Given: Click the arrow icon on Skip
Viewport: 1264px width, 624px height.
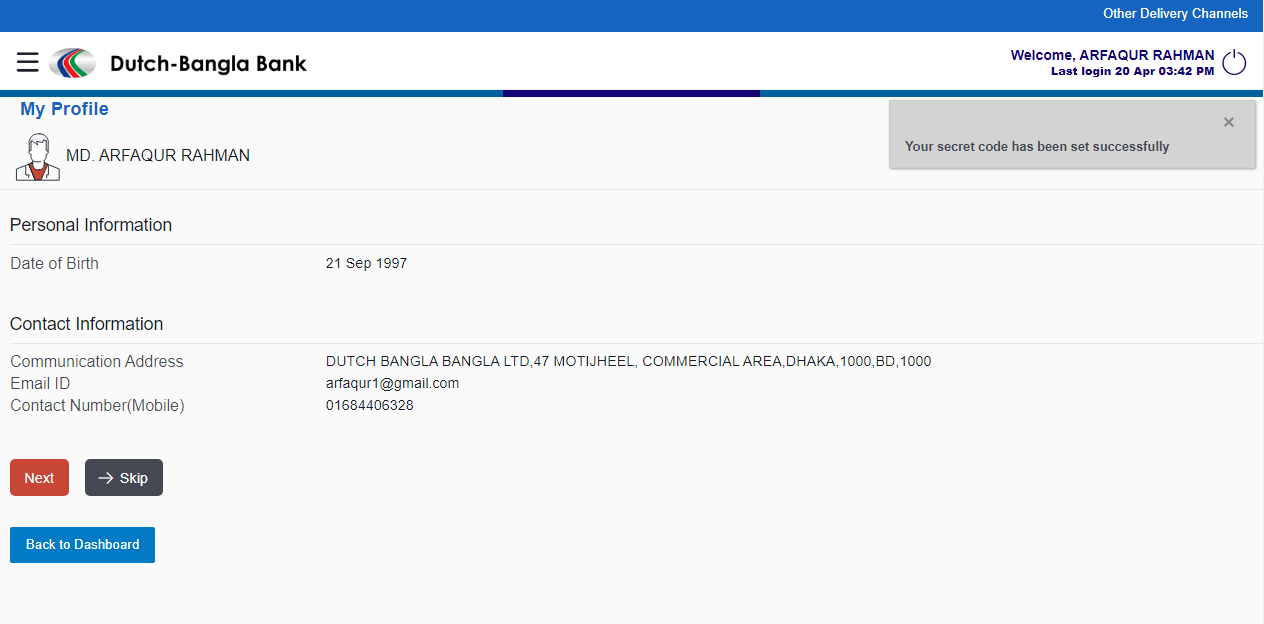Looking at the screenshot, I should pos(106,478).
